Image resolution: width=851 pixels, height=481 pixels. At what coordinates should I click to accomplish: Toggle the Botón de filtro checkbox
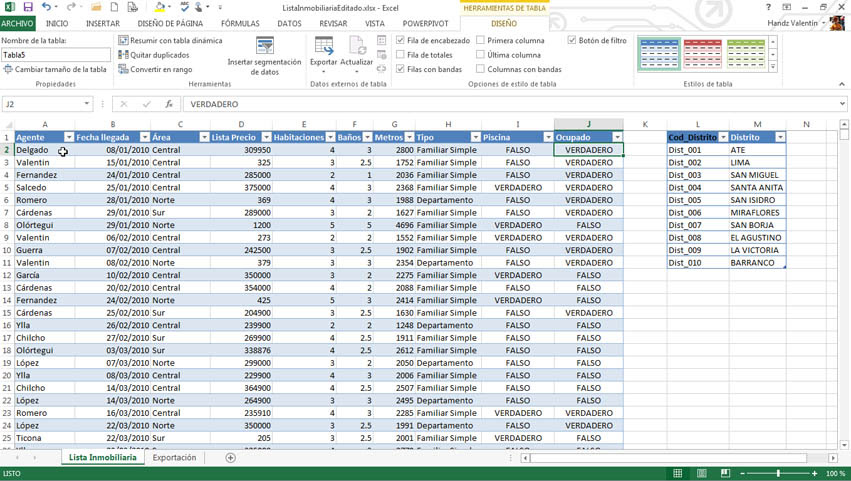click(572, 41)
